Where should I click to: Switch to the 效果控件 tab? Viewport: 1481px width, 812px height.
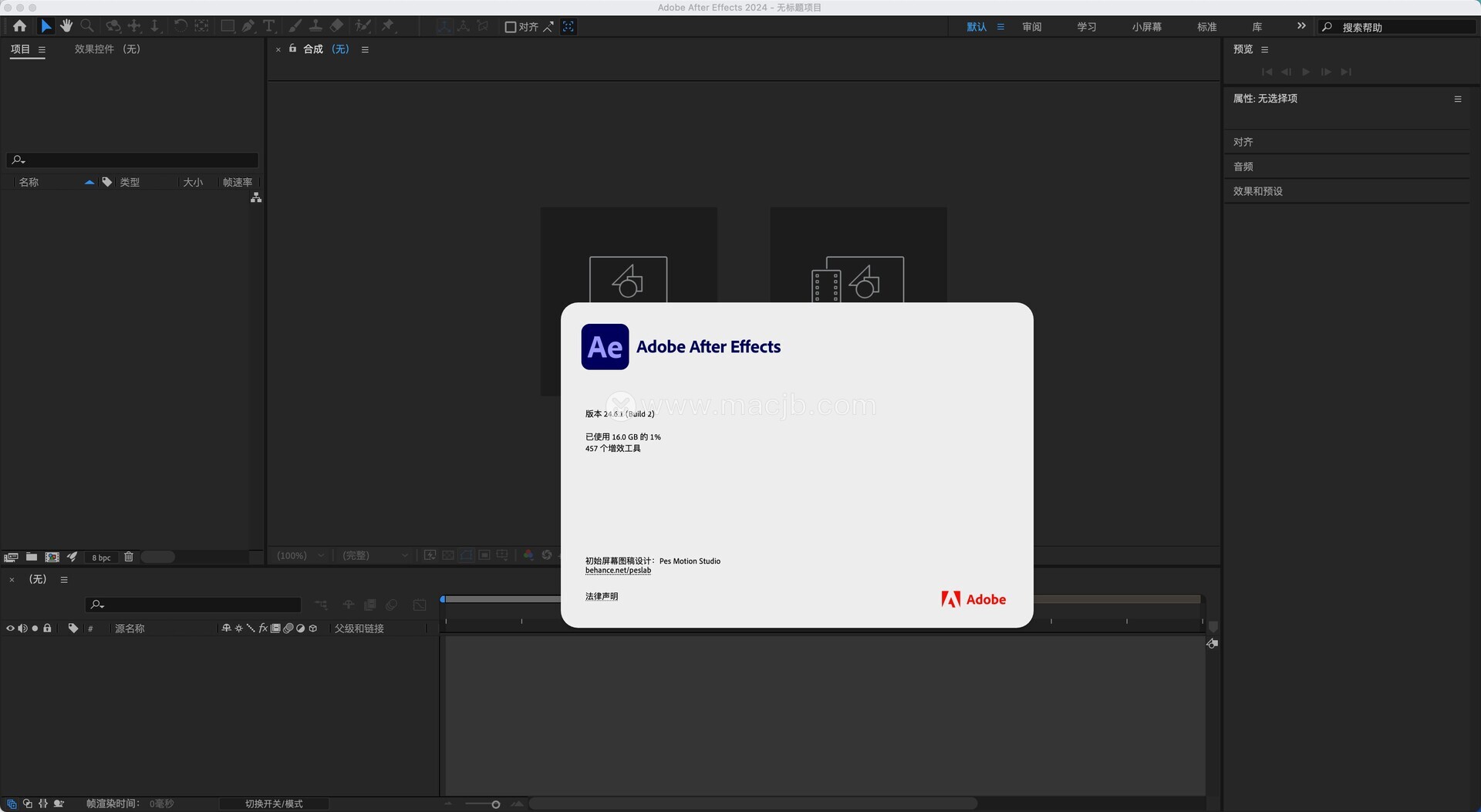point(107,49)
